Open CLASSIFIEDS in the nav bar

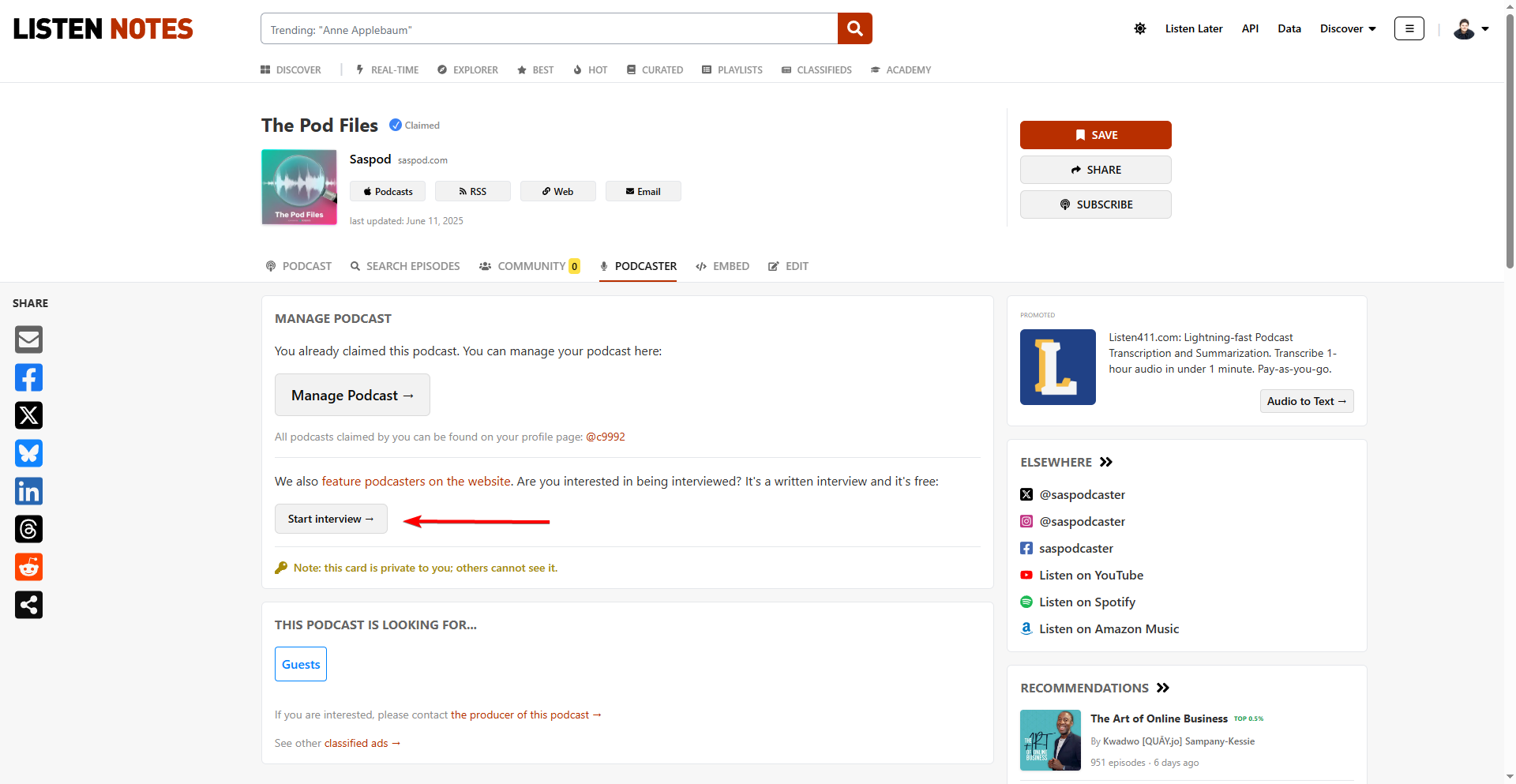pyautogui.click(x=816, y=69)
